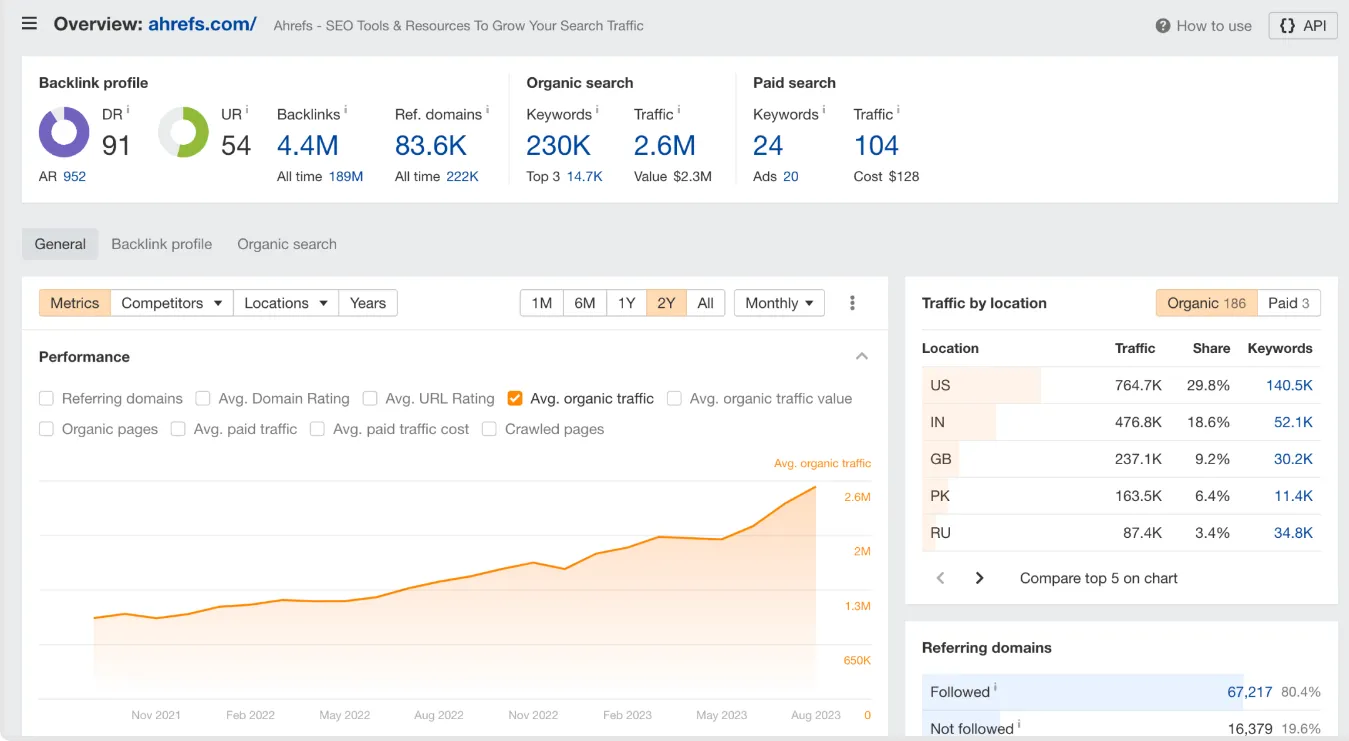Image resolution: width=1349 pixels, height=741 pixels.
Task: Click the How to use help icon
Action: (1163, 26)
